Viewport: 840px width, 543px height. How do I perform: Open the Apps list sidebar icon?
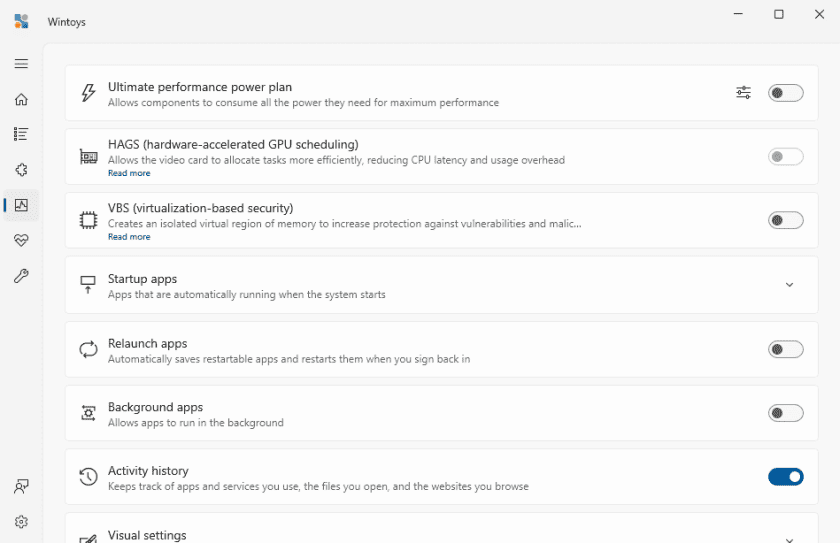coord(21,134)
